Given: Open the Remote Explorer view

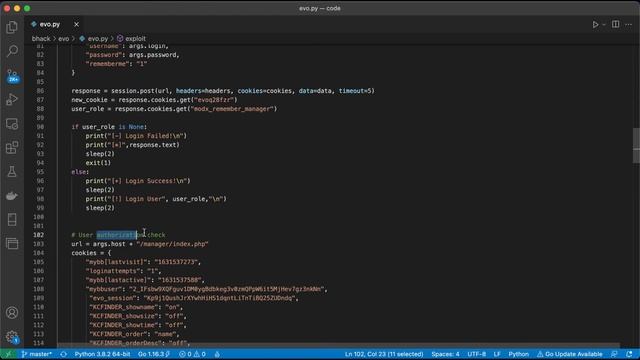Looking at the screenshot, I should click(x=12, y=124).
